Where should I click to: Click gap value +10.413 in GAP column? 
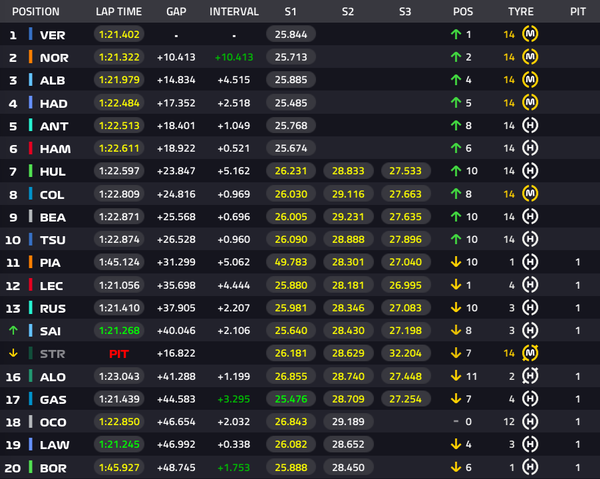pos(176,57)
